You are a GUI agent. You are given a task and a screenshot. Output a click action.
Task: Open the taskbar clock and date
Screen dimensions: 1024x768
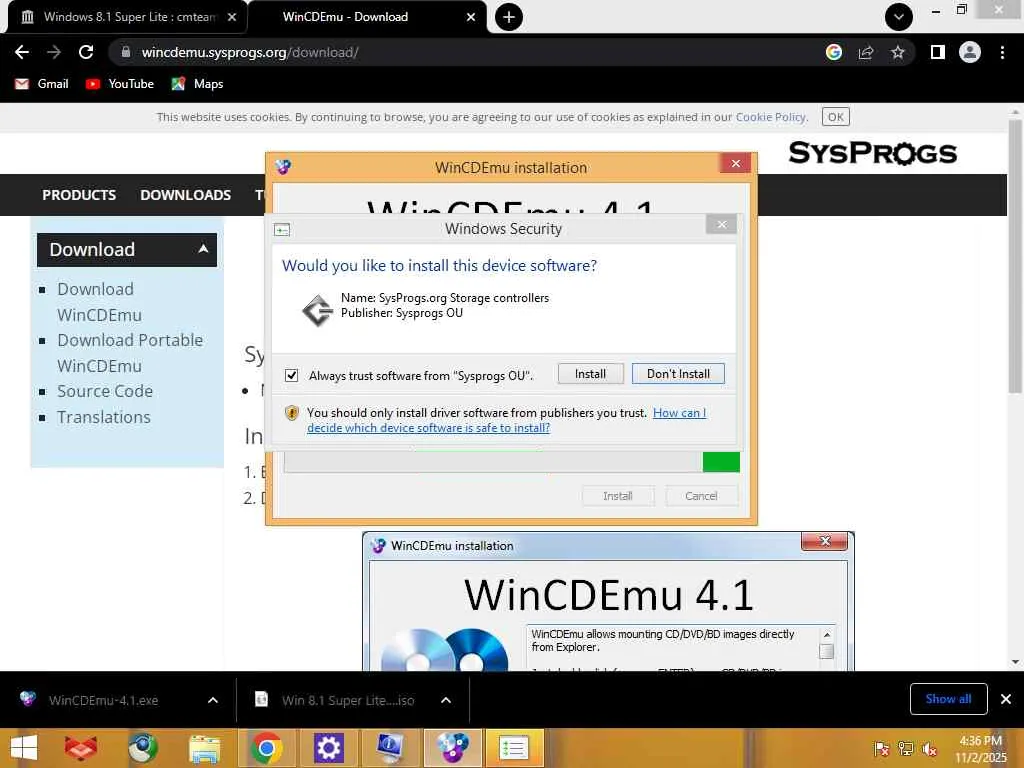(981, 749)
